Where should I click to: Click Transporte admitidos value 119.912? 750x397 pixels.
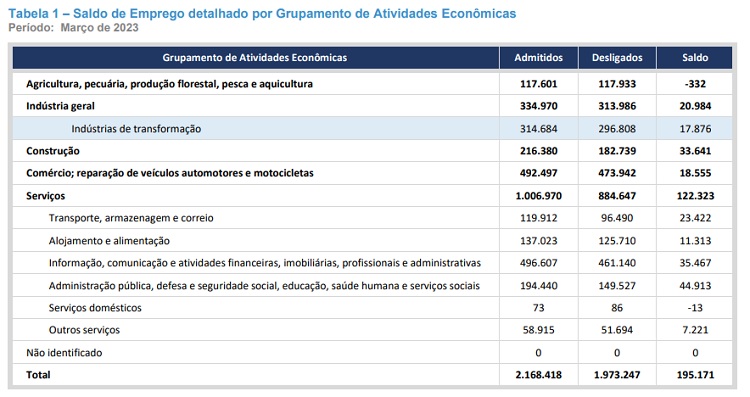tap(539, 218)
